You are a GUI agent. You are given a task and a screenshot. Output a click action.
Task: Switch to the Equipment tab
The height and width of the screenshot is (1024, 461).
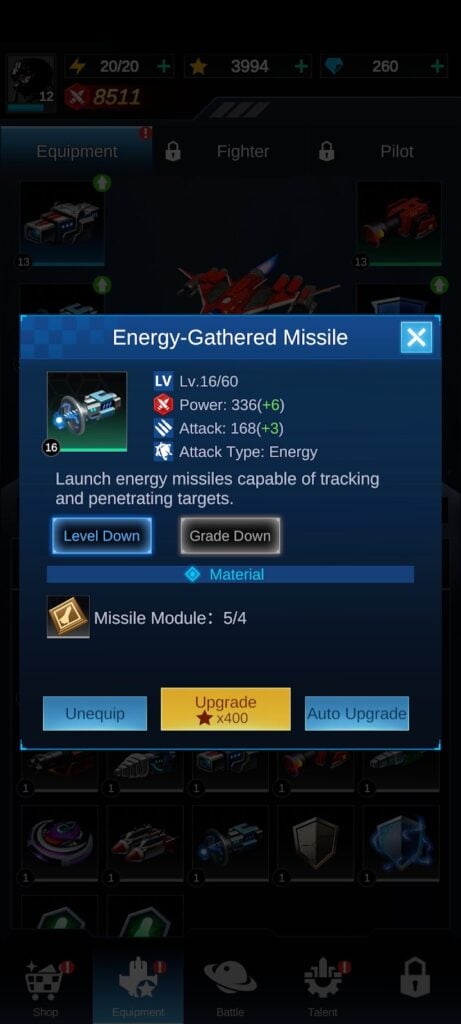[x=76, y=152]
